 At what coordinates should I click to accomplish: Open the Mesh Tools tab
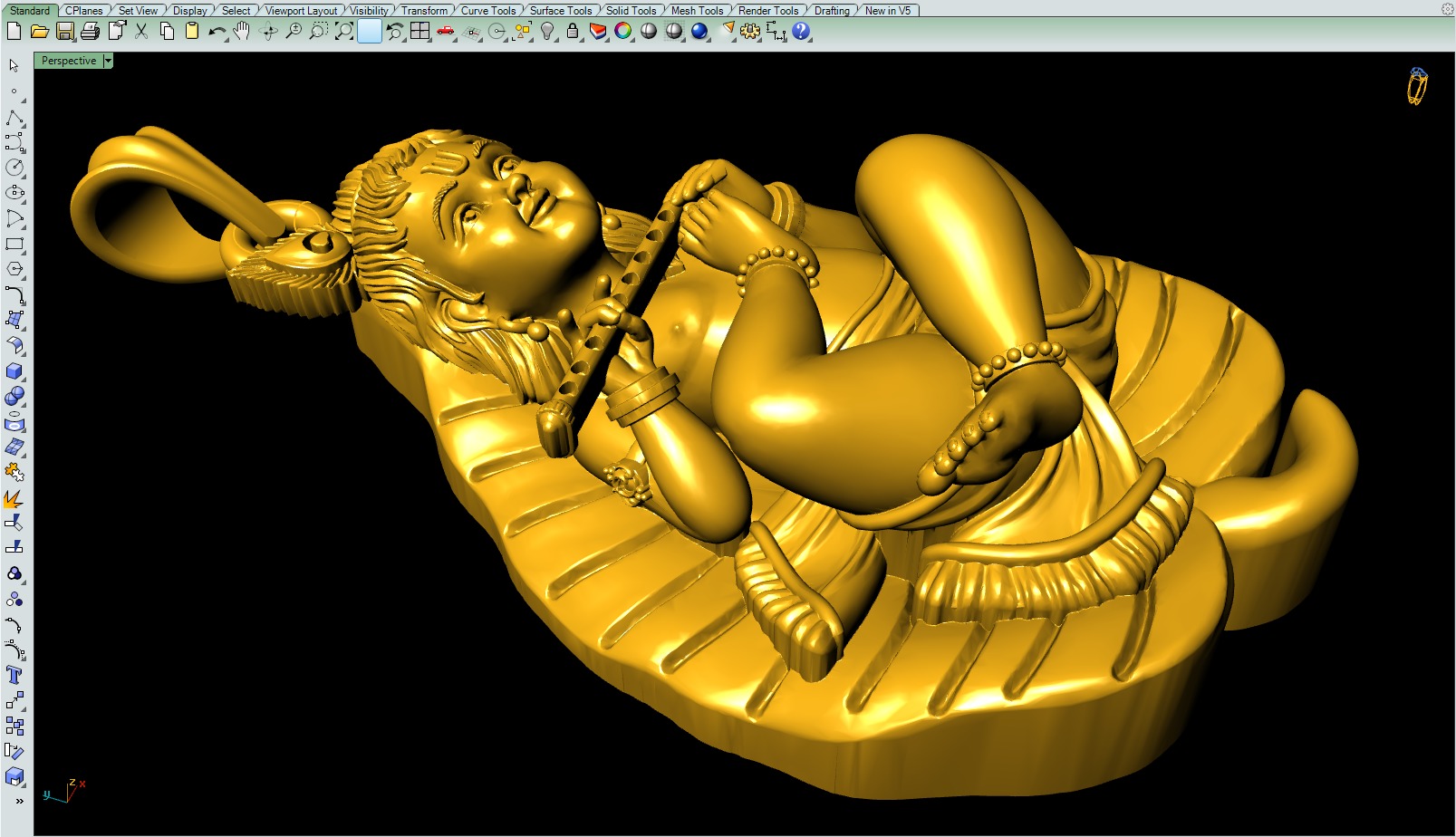[697, 11]
